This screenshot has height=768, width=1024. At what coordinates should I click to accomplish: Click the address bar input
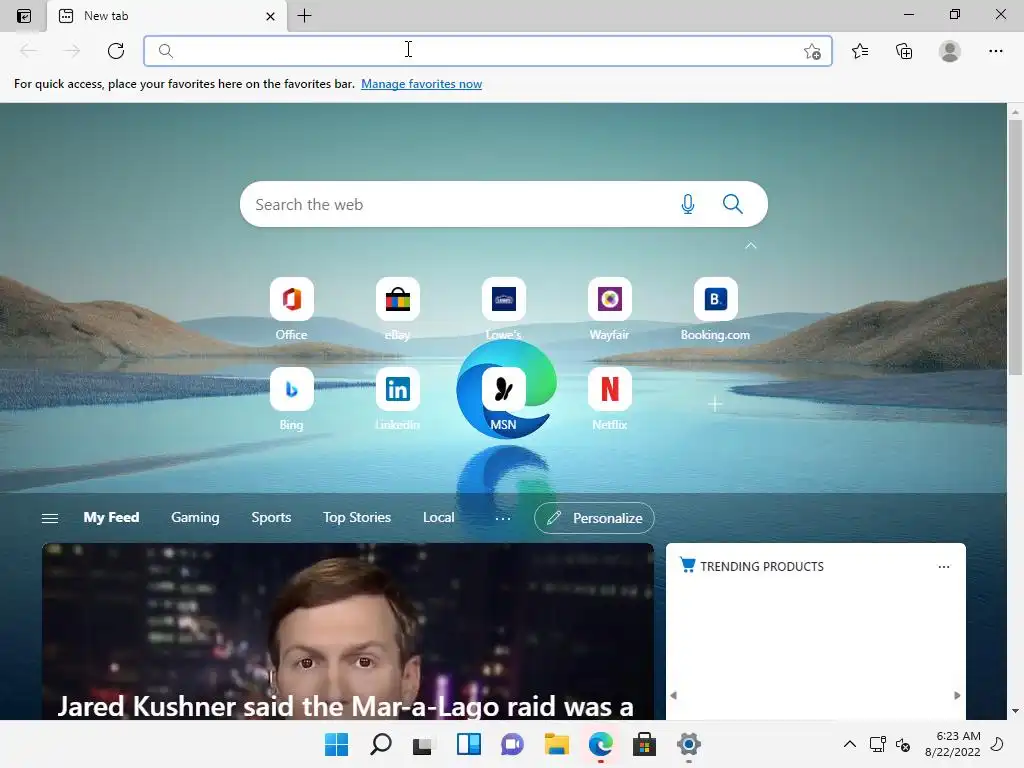487,51
